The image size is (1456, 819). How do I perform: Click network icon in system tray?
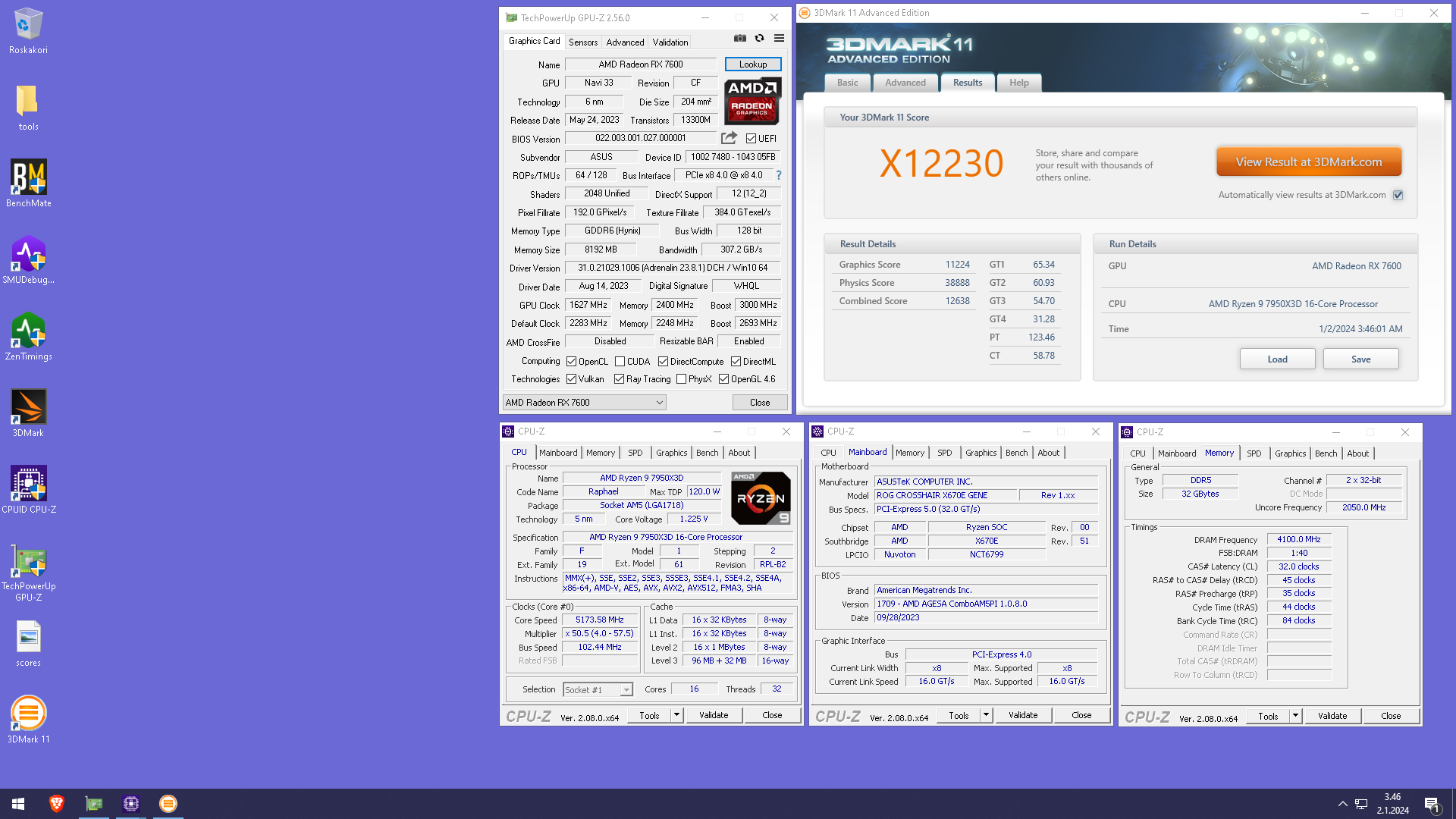coord(1361,804)
